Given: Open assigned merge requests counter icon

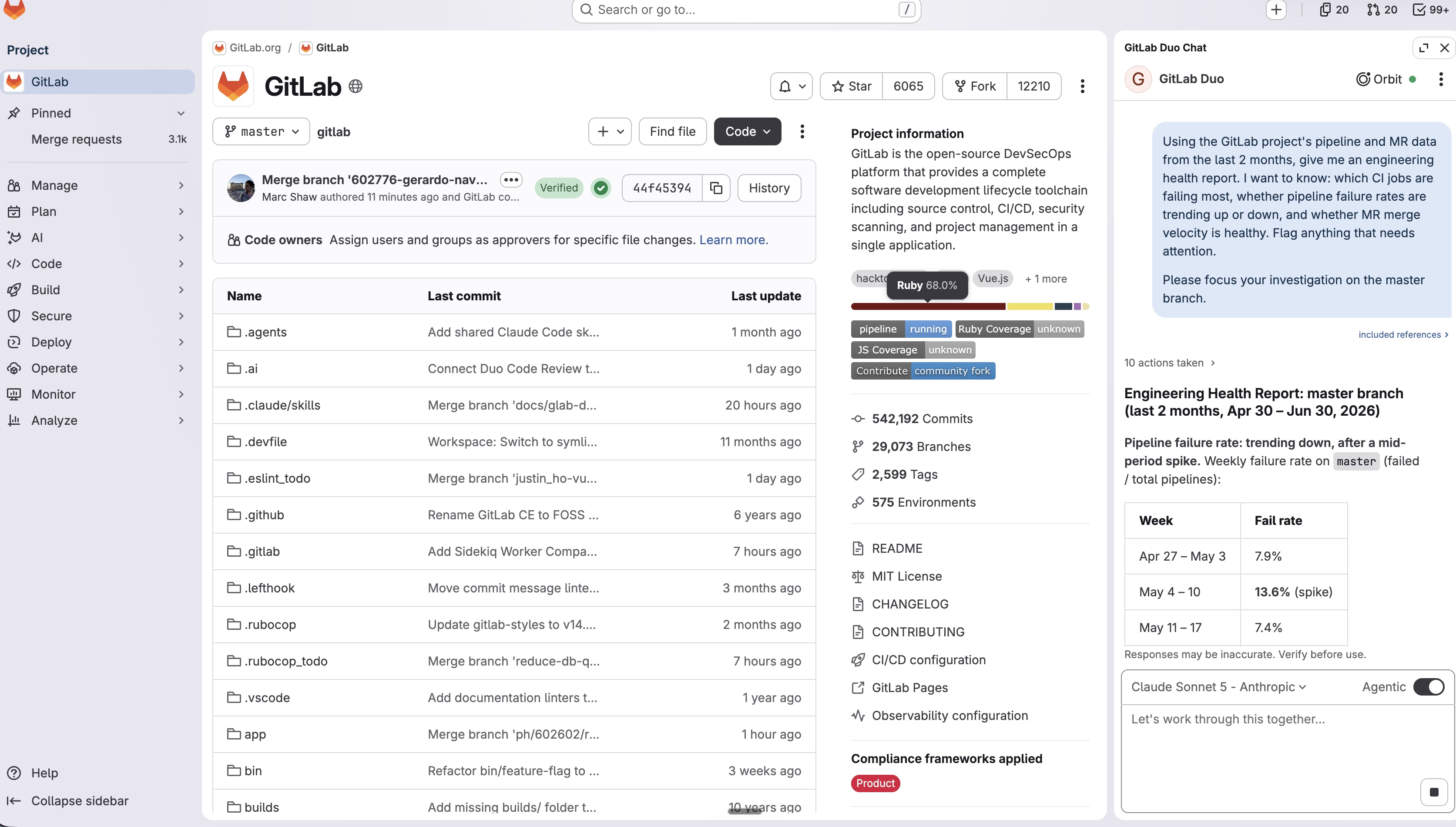Looking at the screenshot, I should [x=1382, y=10].
